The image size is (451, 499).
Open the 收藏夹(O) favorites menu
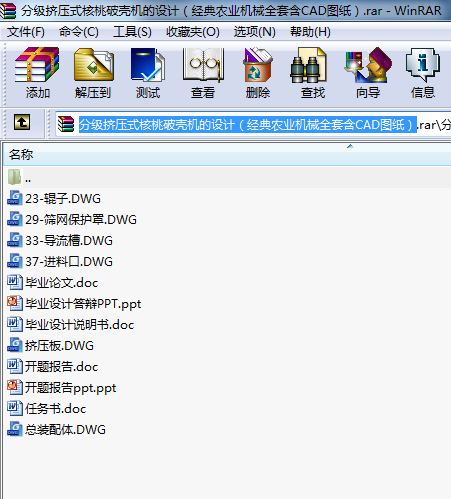click(193, 32)
